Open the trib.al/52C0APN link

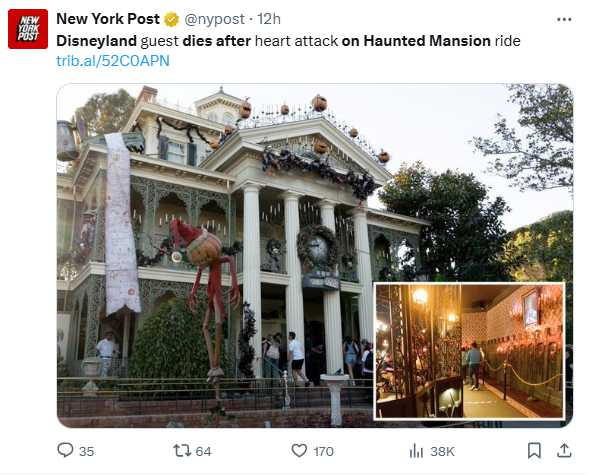click(113, 61)
